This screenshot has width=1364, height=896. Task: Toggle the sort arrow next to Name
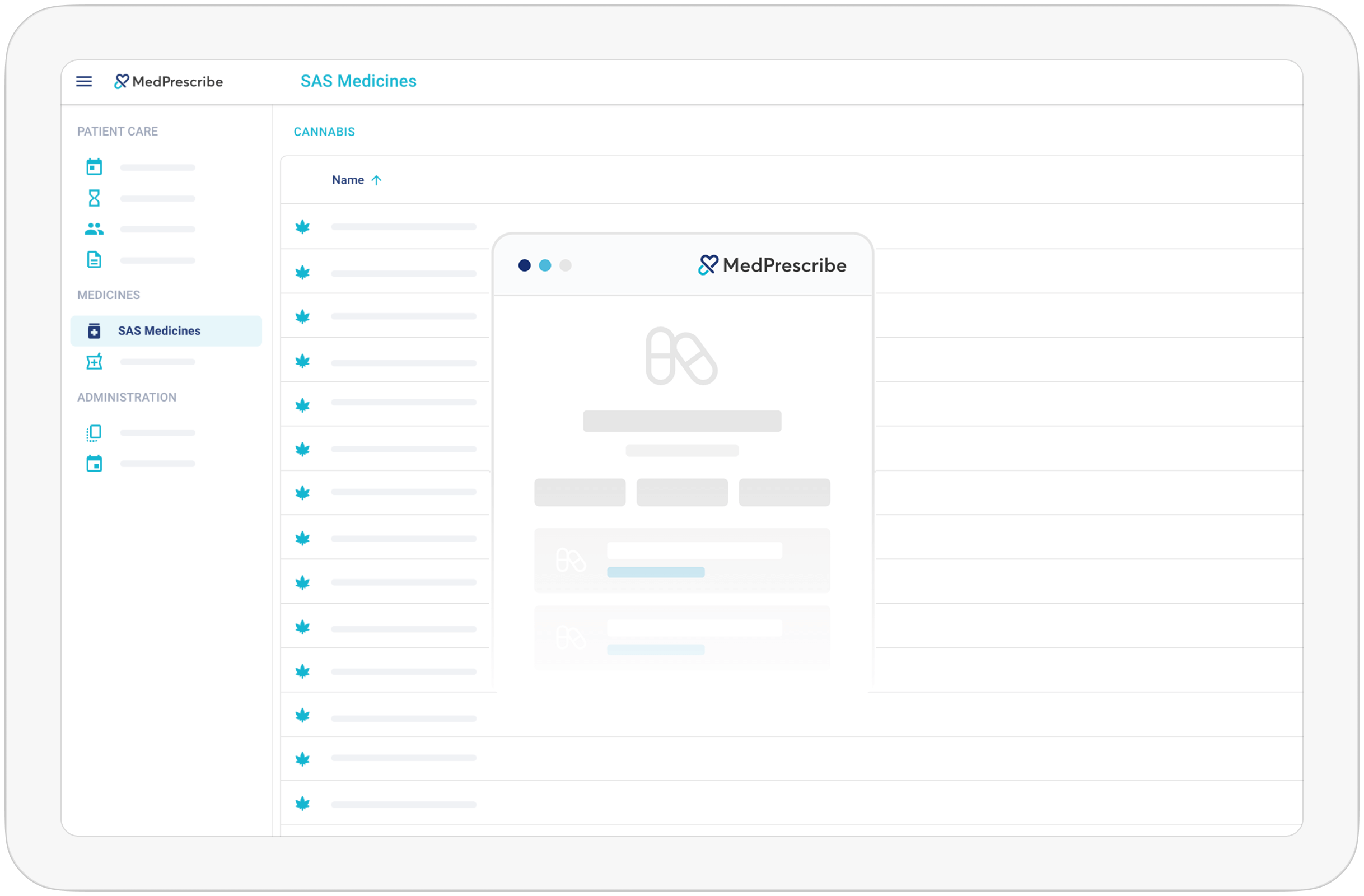coord(376,180)
